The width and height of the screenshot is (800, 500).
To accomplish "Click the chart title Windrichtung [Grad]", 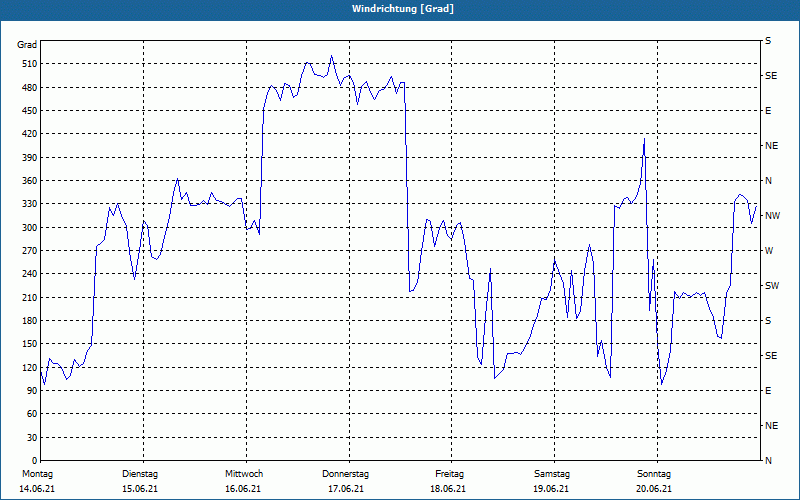I will (403, 9).
